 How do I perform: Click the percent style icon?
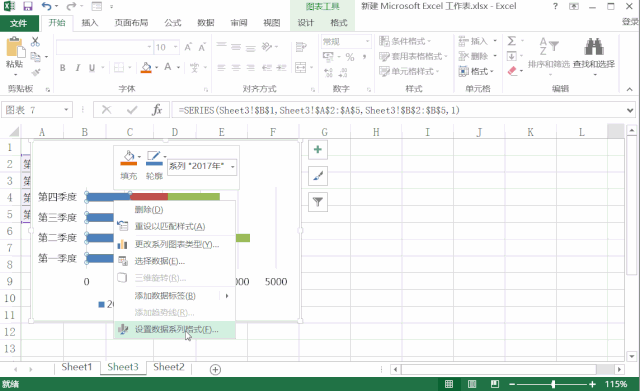coord(350,57)
